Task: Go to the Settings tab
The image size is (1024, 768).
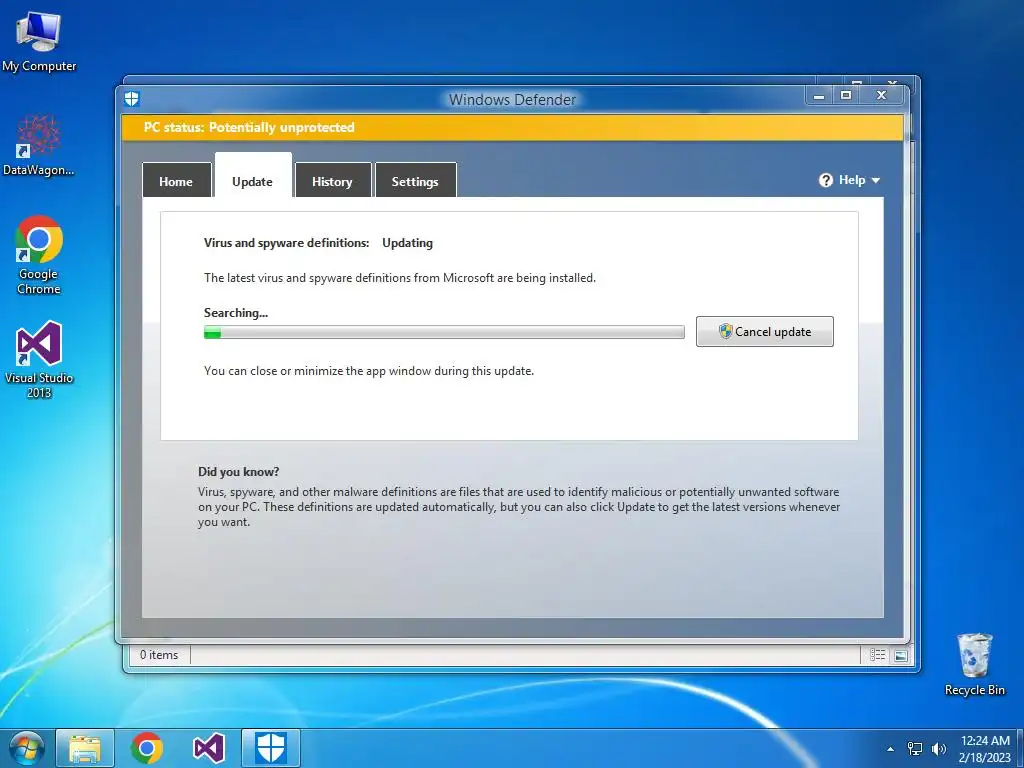Action: point(415,181)
